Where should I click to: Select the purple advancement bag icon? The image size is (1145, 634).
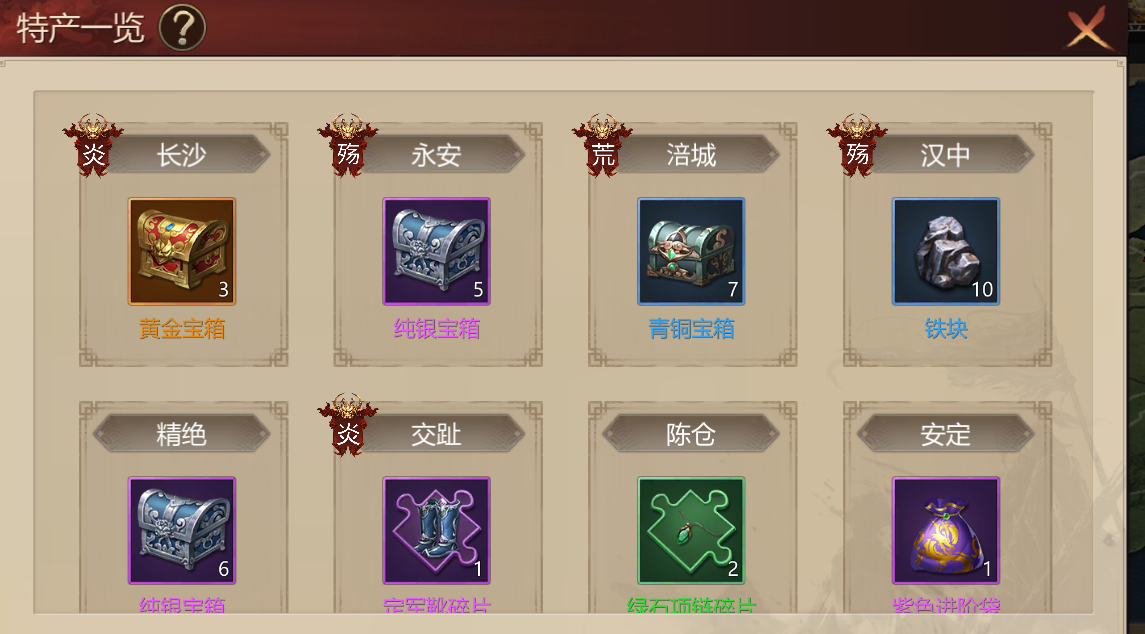946,530
